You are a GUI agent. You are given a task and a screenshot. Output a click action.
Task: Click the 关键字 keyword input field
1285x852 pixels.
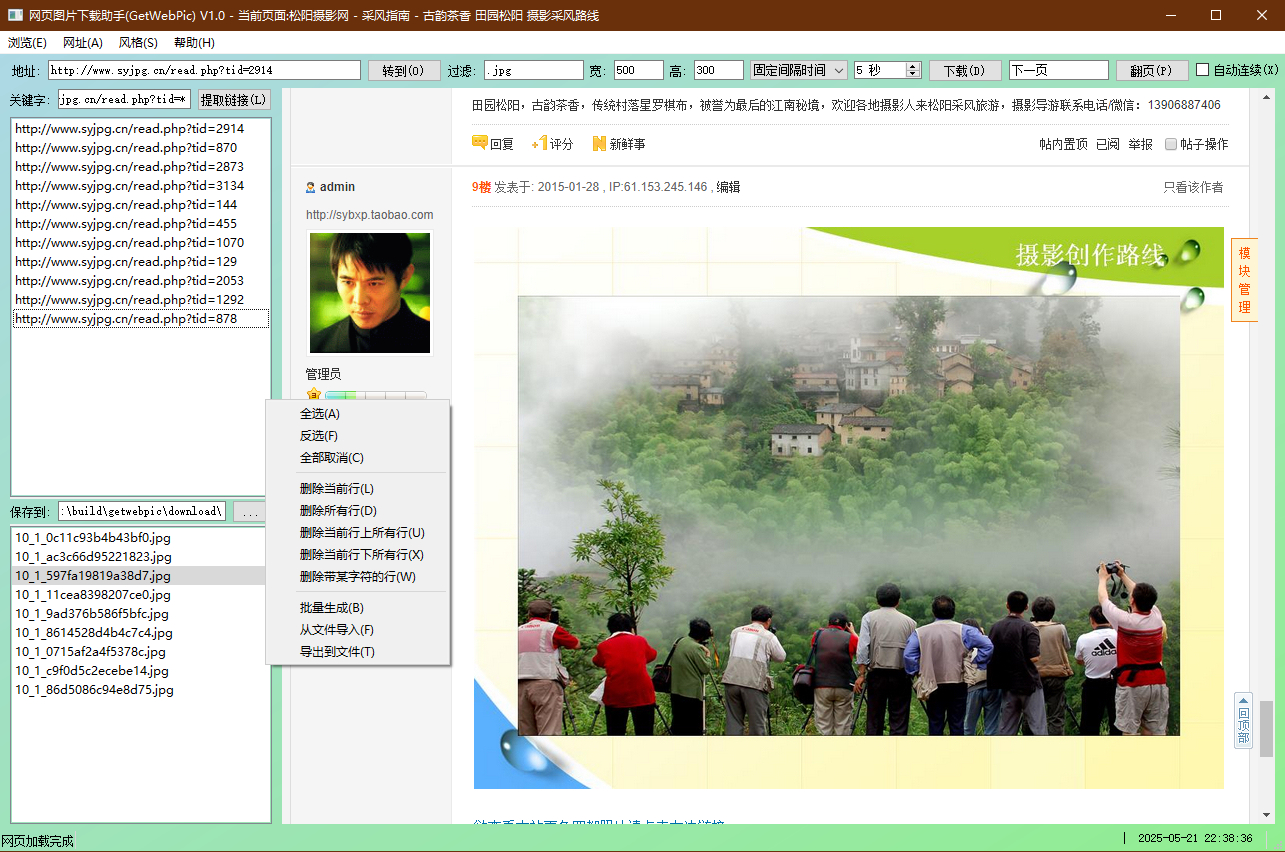point(124,99)
